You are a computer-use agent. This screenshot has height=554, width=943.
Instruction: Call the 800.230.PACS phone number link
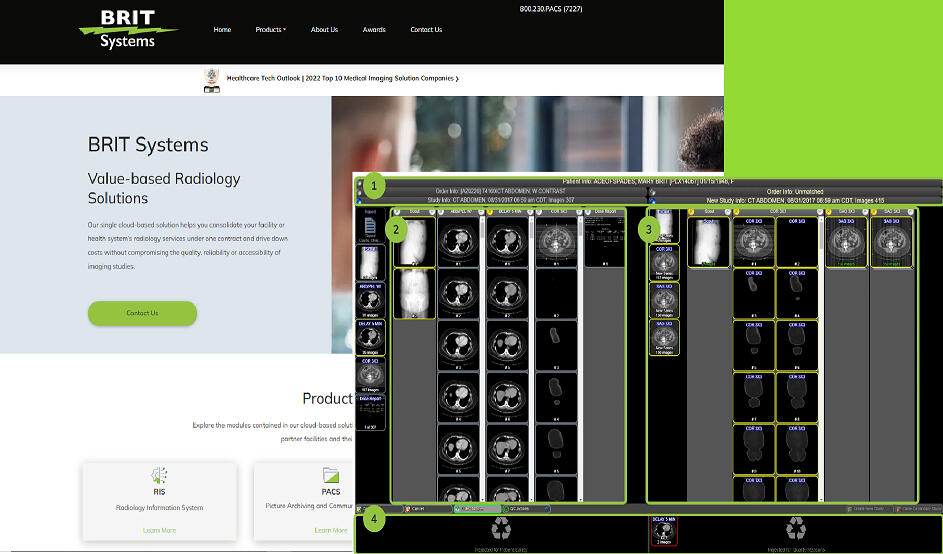click(551, 9)
